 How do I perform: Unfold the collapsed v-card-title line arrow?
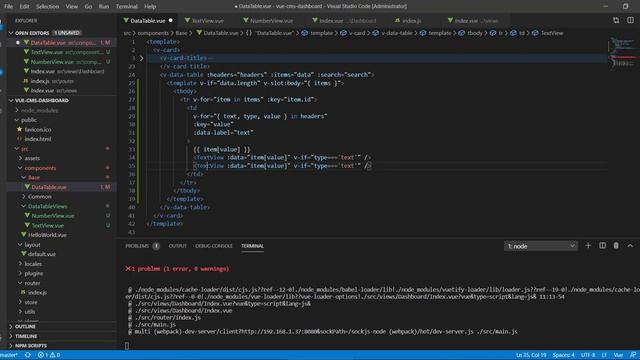coord(142,58)
